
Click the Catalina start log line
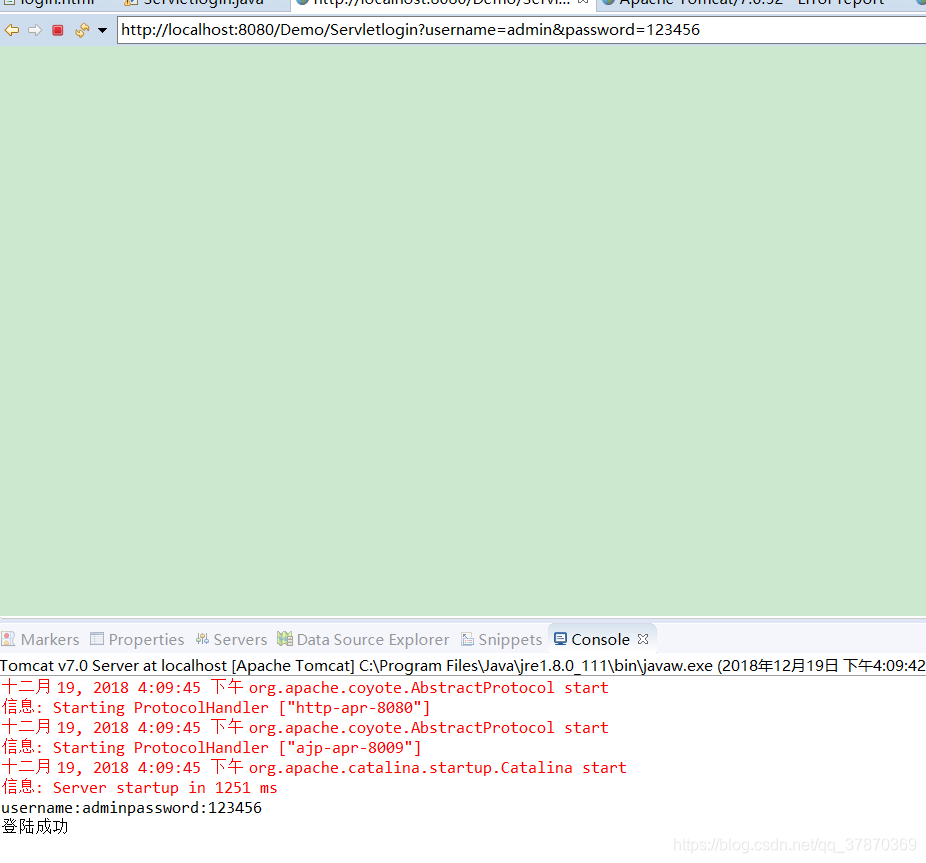click(x=314, y=768)
